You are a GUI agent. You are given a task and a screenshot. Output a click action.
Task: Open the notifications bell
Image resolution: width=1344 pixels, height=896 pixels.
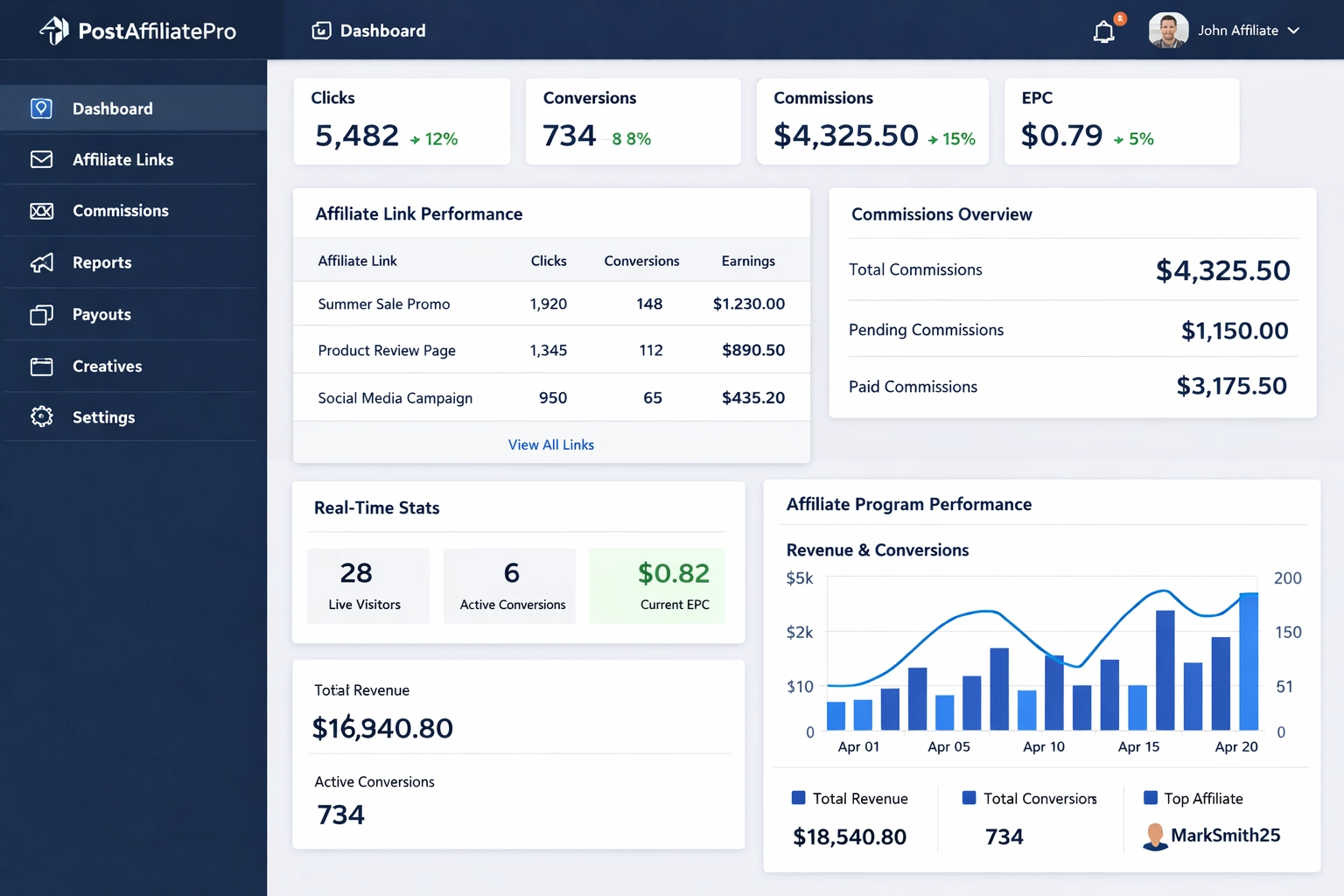point(1103,31)
